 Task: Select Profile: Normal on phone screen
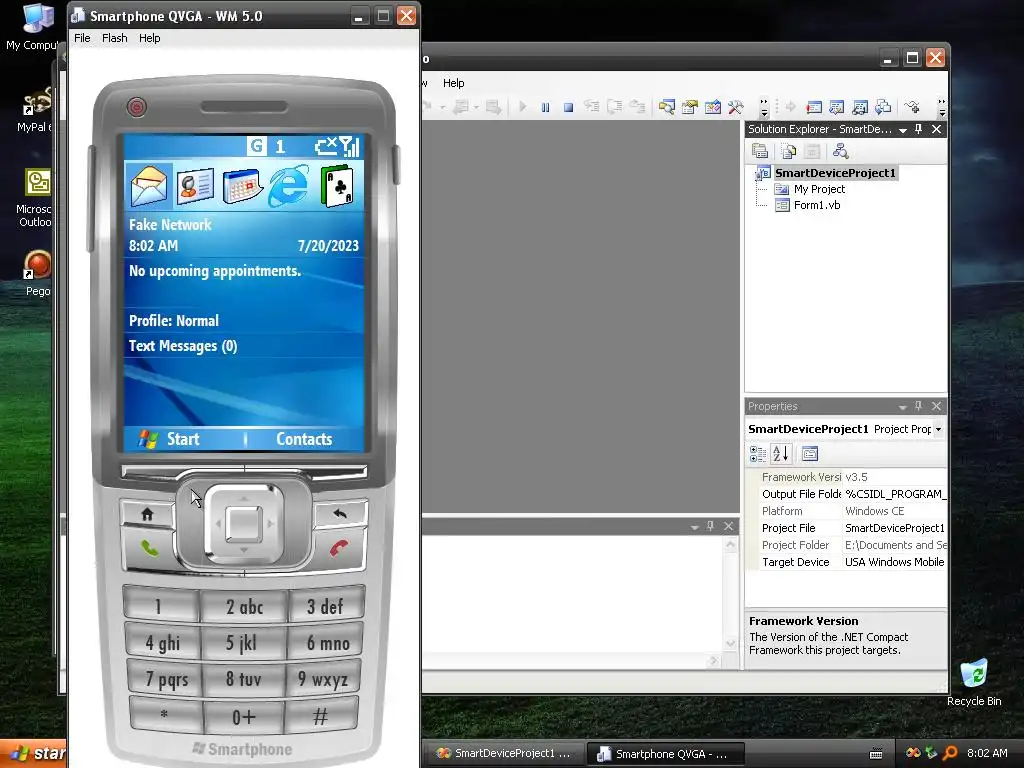pyautogui.click(x=174, y=321)
